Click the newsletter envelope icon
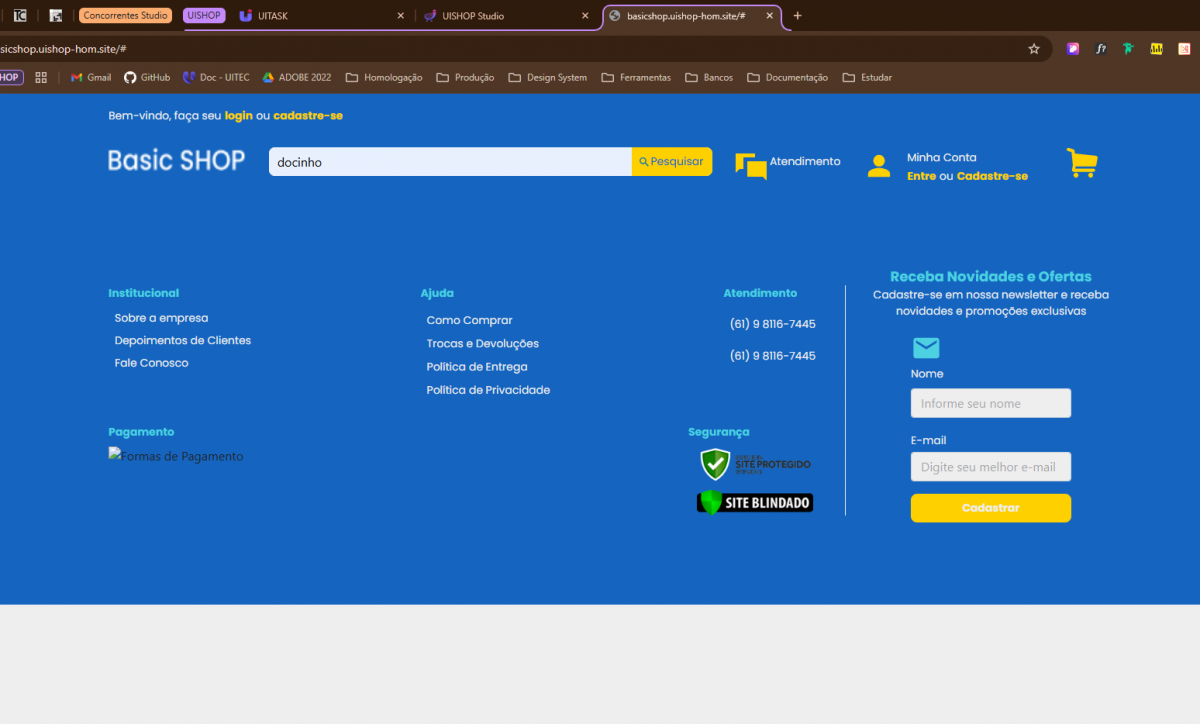 (x=926, y=348)
